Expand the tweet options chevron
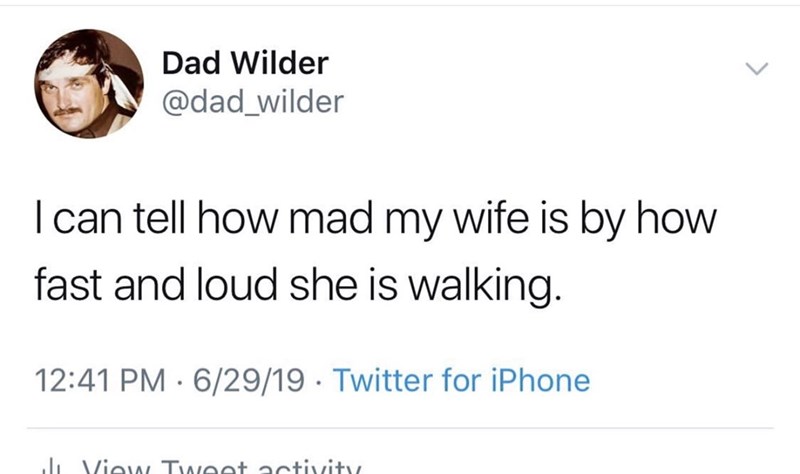 click(x=757, y=68)
